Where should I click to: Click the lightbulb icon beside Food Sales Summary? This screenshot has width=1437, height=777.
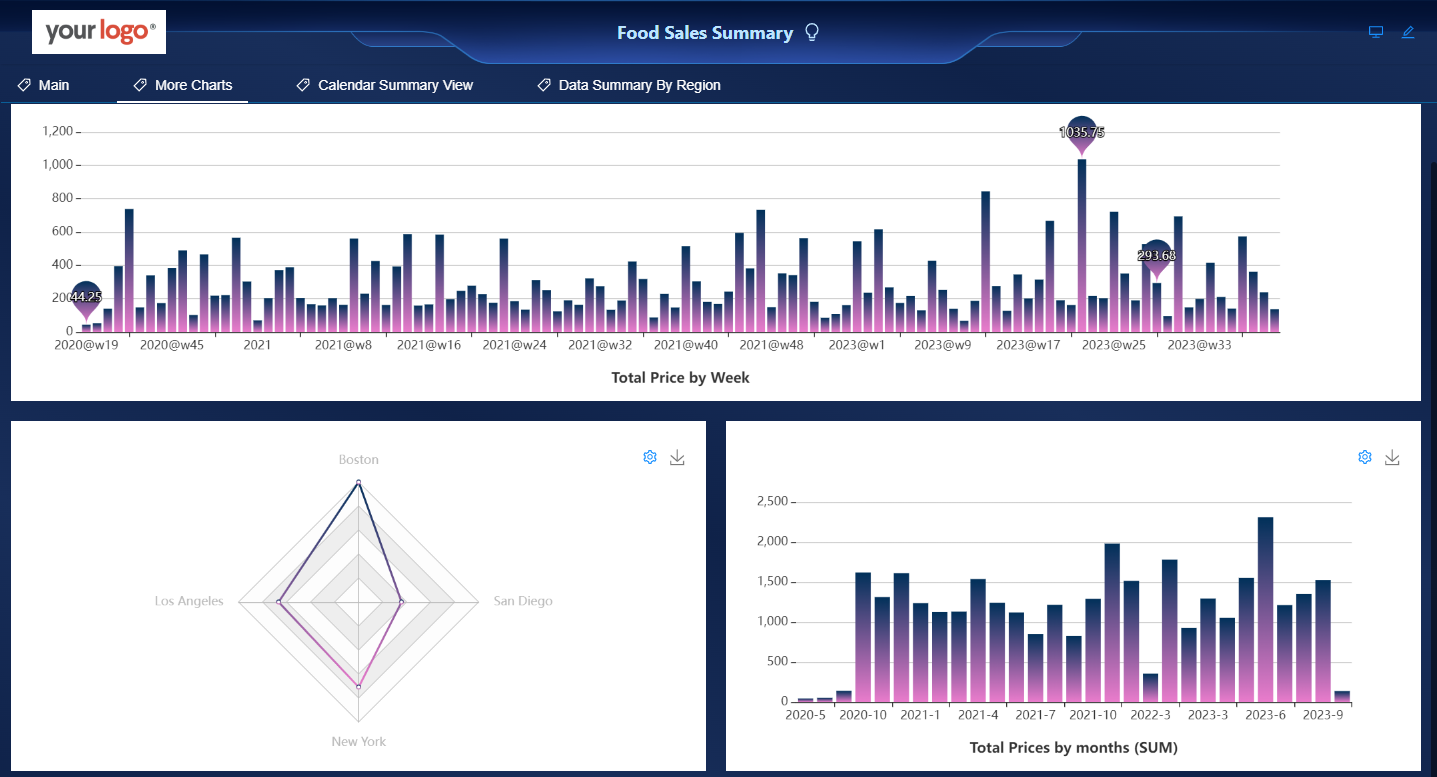click(x=812, y=33)
